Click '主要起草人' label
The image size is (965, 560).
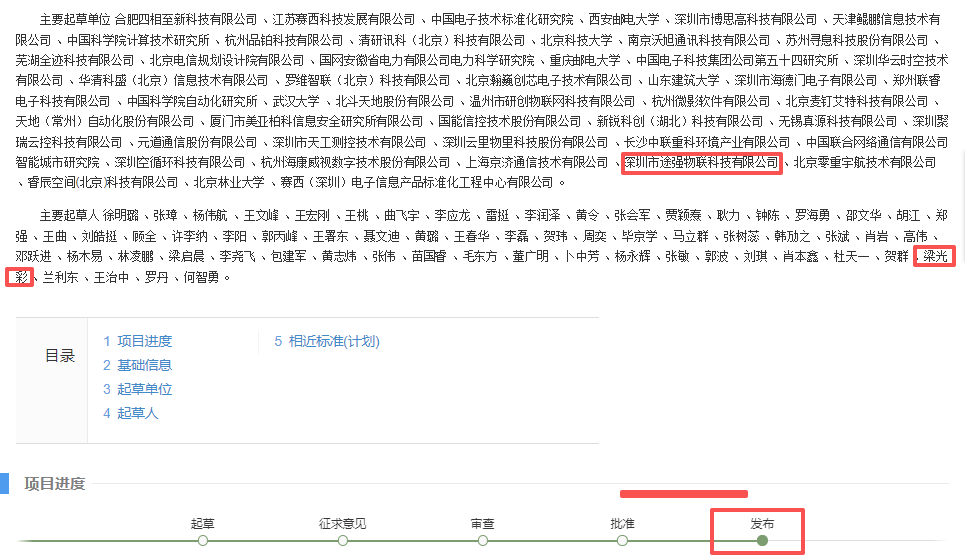(x=69, y=215)
